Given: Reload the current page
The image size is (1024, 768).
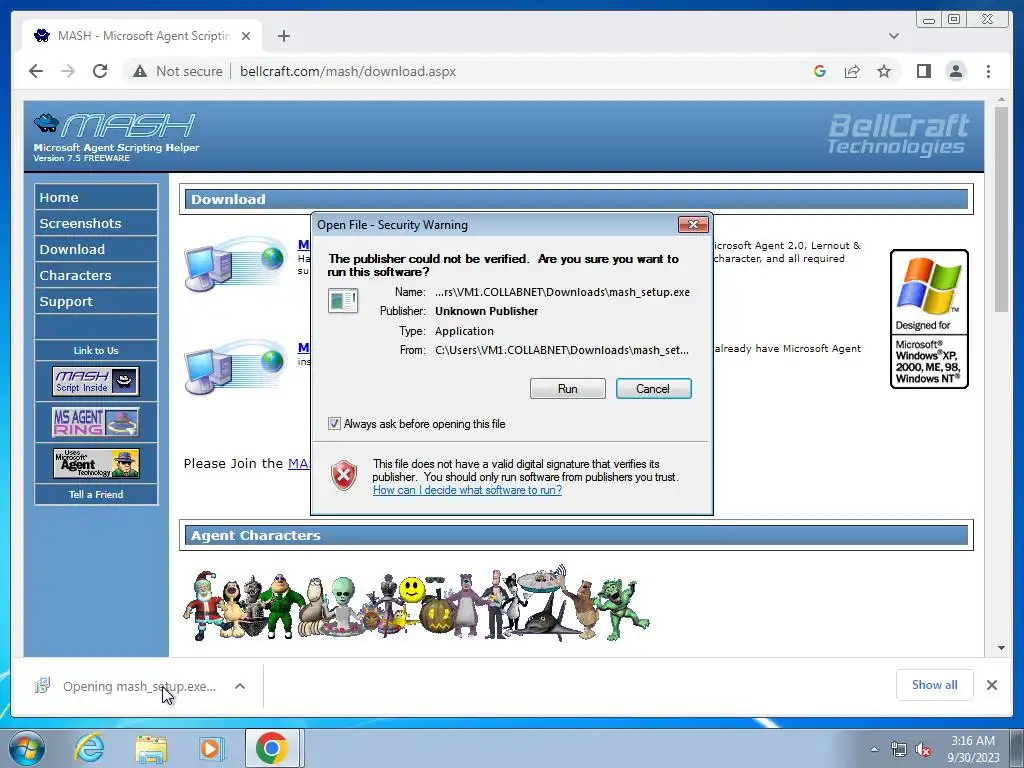Looking at the screenshot, I should click(x=100, y=71).
